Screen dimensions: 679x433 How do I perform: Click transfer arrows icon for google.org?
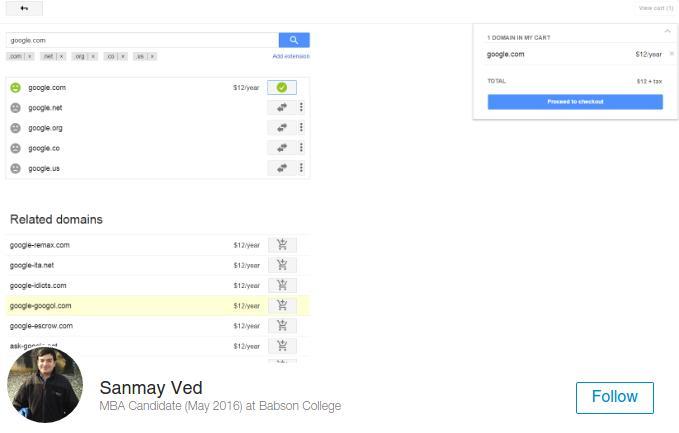[282, 128]
